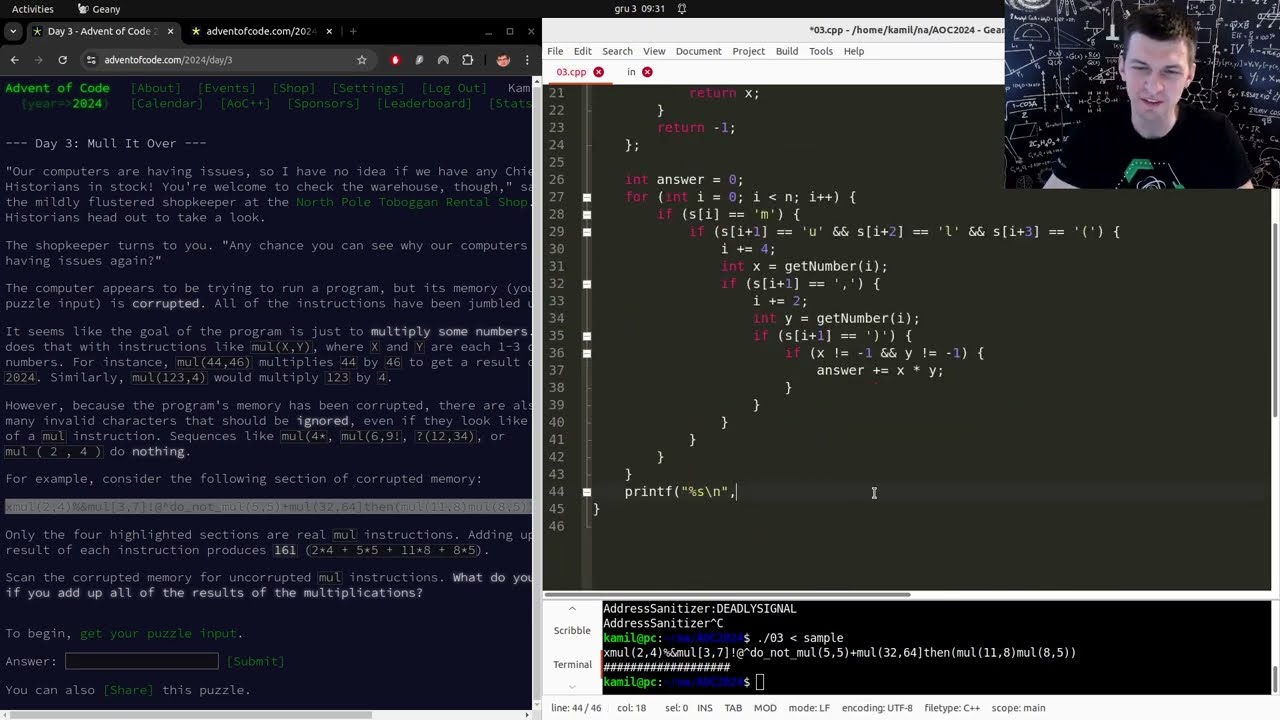
Task: Open browser profile avatar
Action: pos(503,60)
